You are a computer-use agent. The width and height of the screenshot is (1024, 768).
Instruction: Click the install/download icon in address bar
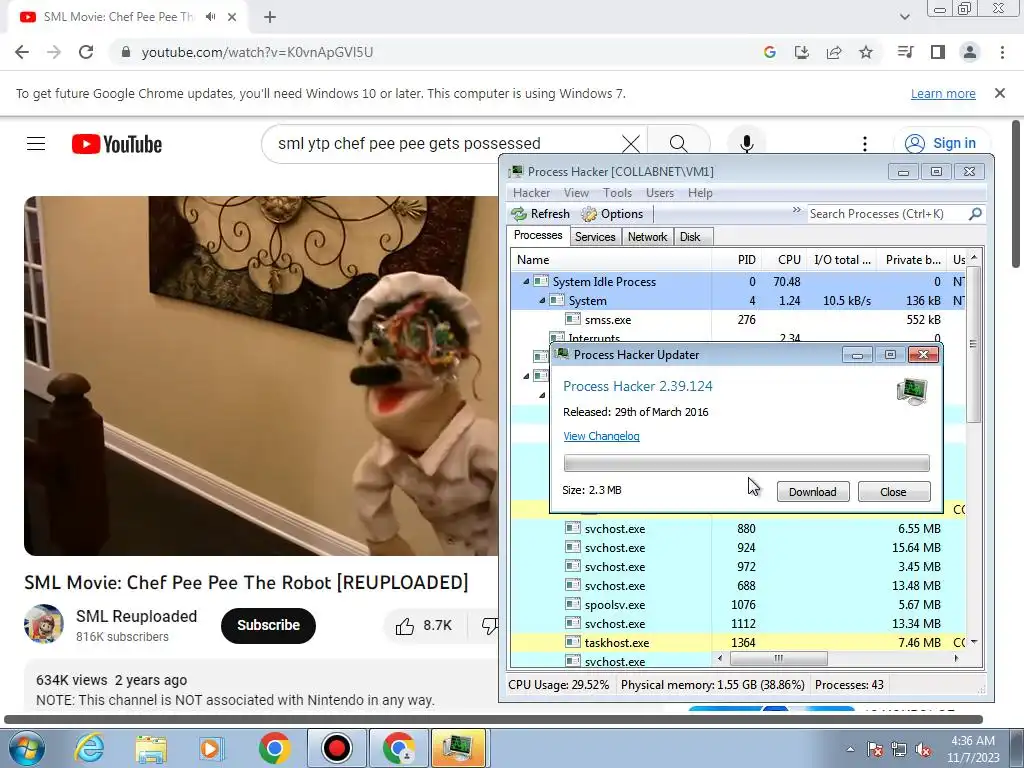[x=802, y=52]
